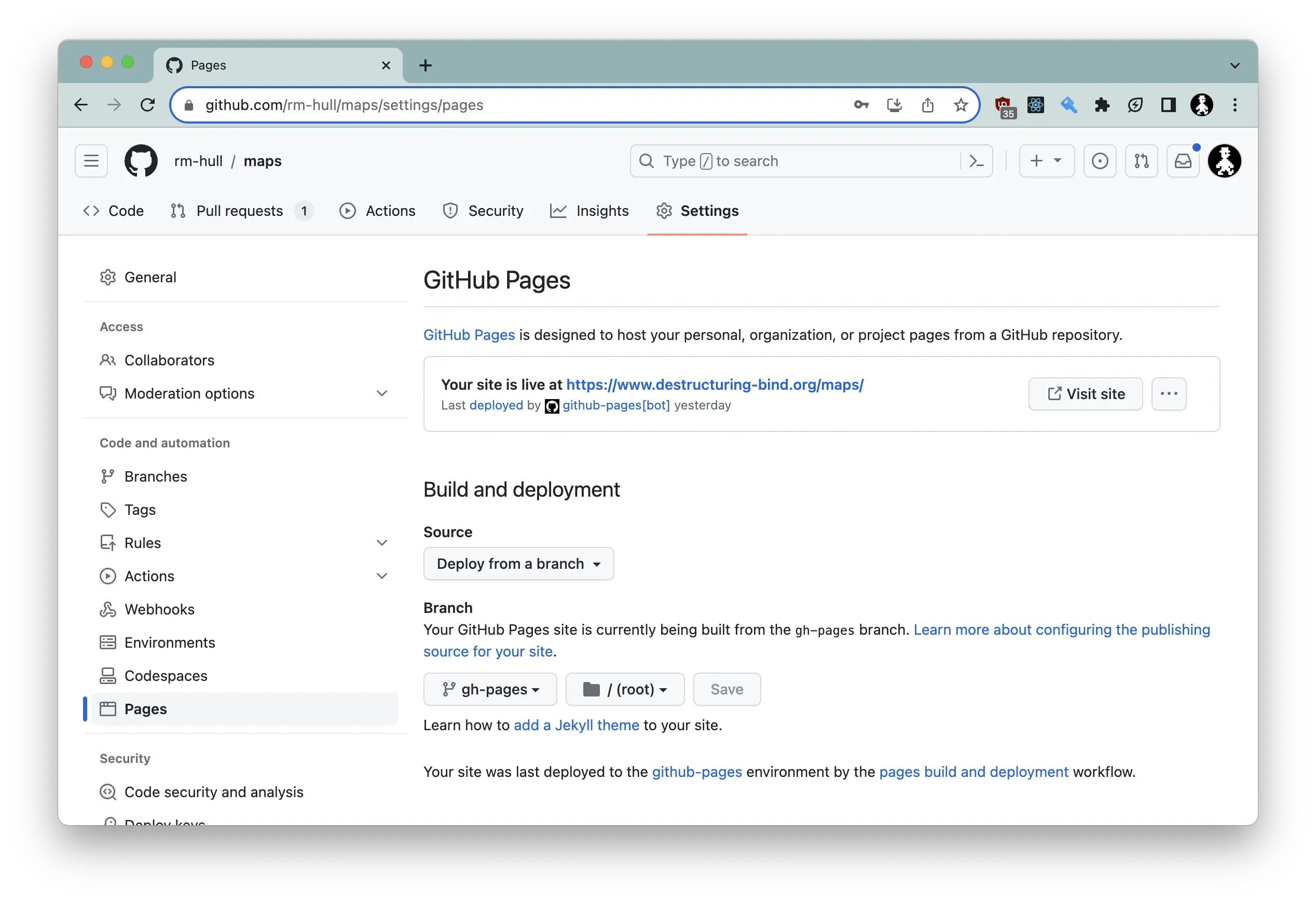Image resolution: width=1316 pixels, height=902 pixels.
Task: Reload the page with the refresh icon
Action: pyautogui.click(x=148, y=105)
